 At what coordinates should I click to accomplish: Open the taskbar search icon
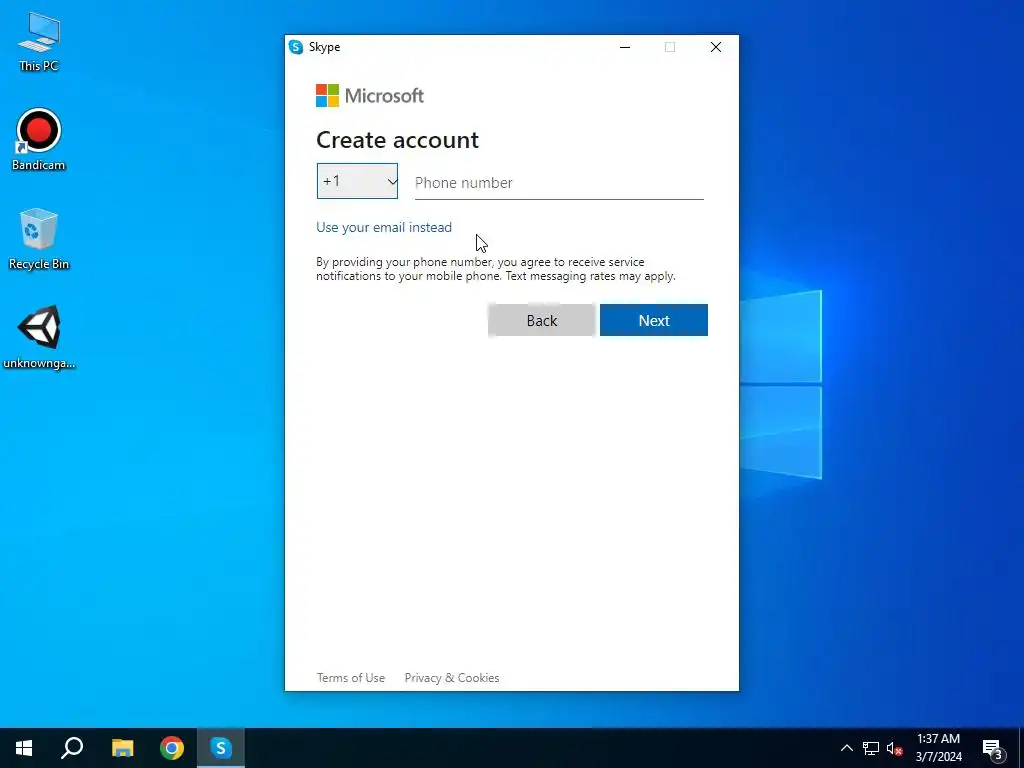coord(72,748)
